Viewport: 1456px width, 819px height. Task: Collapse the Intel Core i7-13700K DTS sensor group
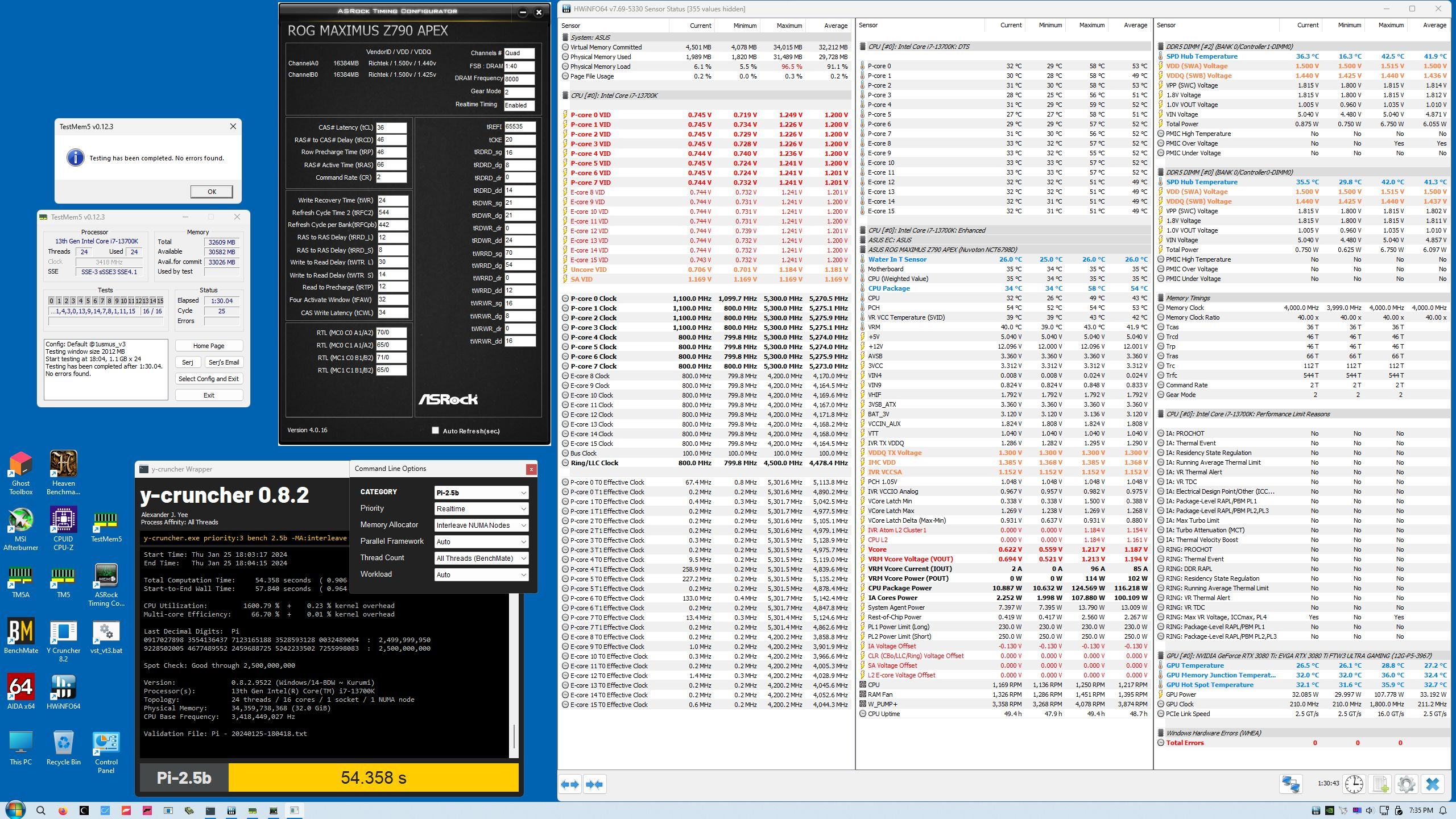pyautogui.click(x=863, y=47)
